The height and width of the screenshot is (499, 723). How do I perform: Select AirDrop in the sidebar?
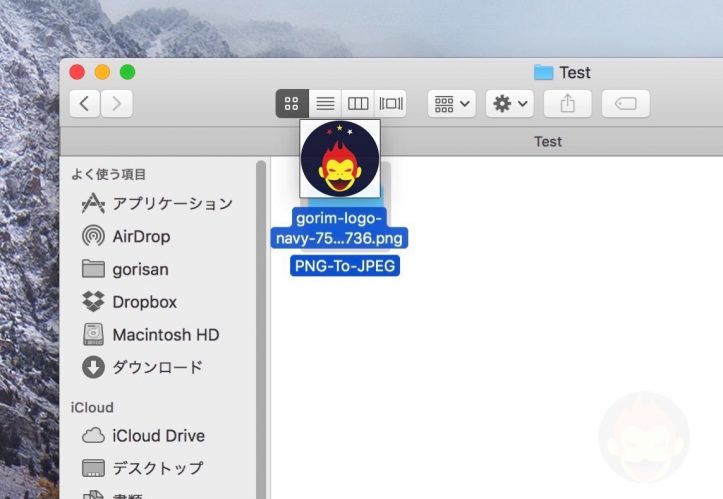point(157,236)
